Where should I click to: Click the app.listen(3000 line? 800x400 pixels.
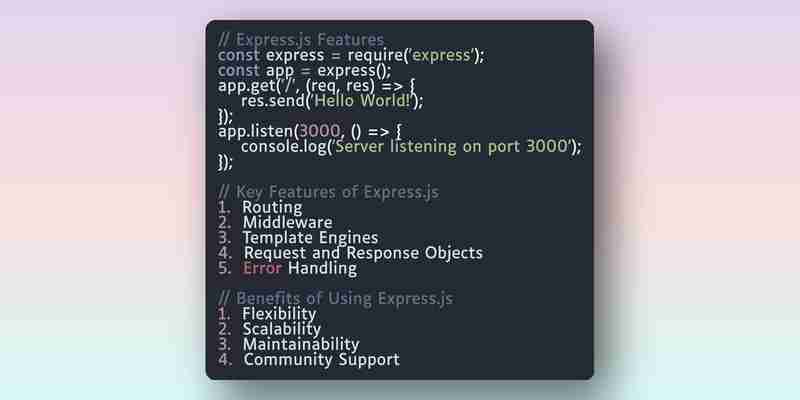coord(310,132)
